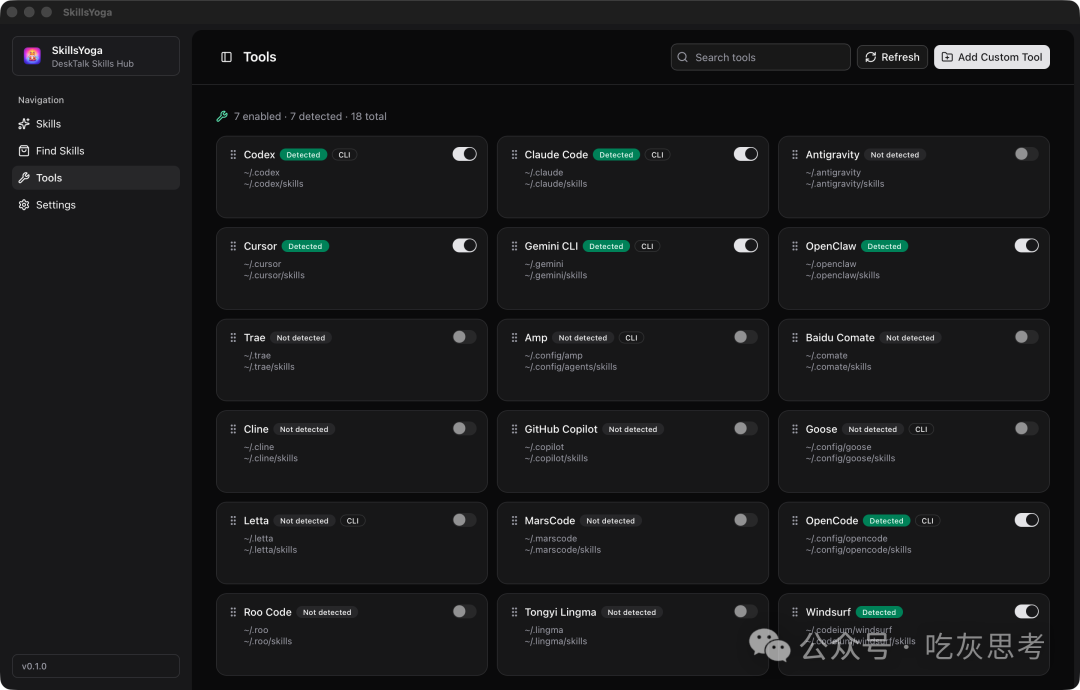Click the Refresh button
This screenshot has width=1080, height=690.
click(892, 57)
